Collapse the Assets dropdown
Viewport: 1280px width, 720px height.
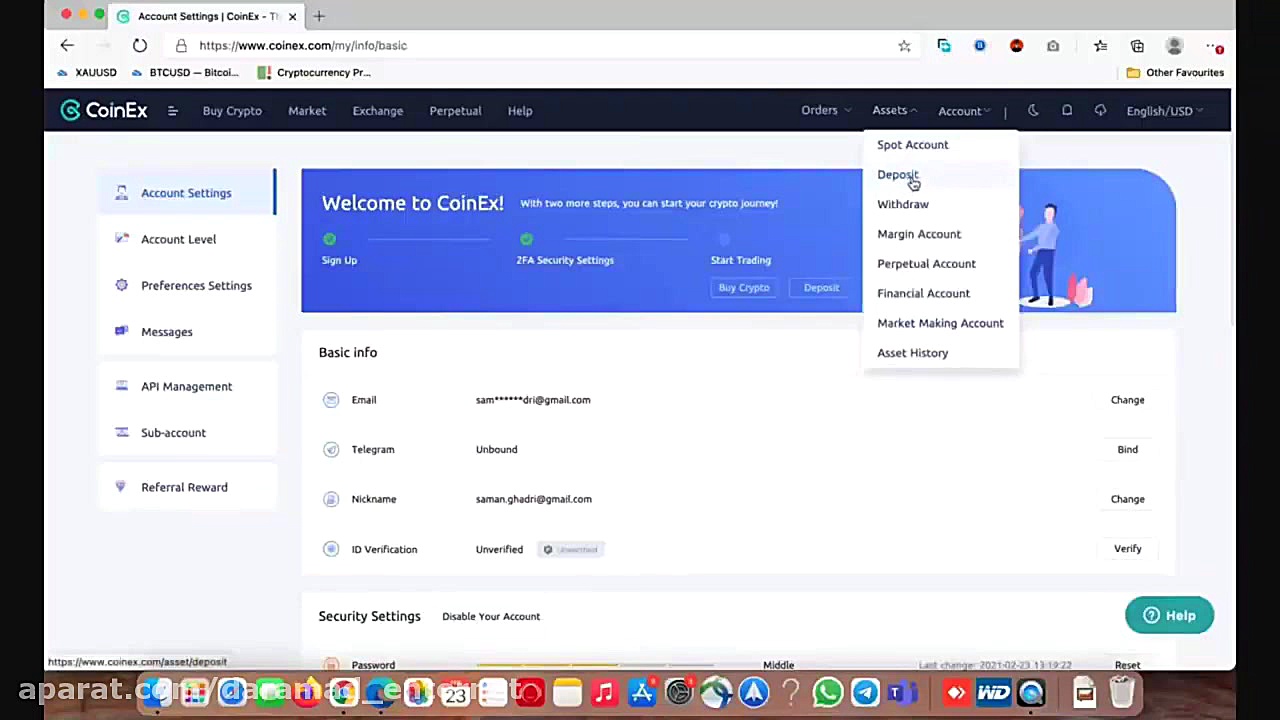coord(894,110)
